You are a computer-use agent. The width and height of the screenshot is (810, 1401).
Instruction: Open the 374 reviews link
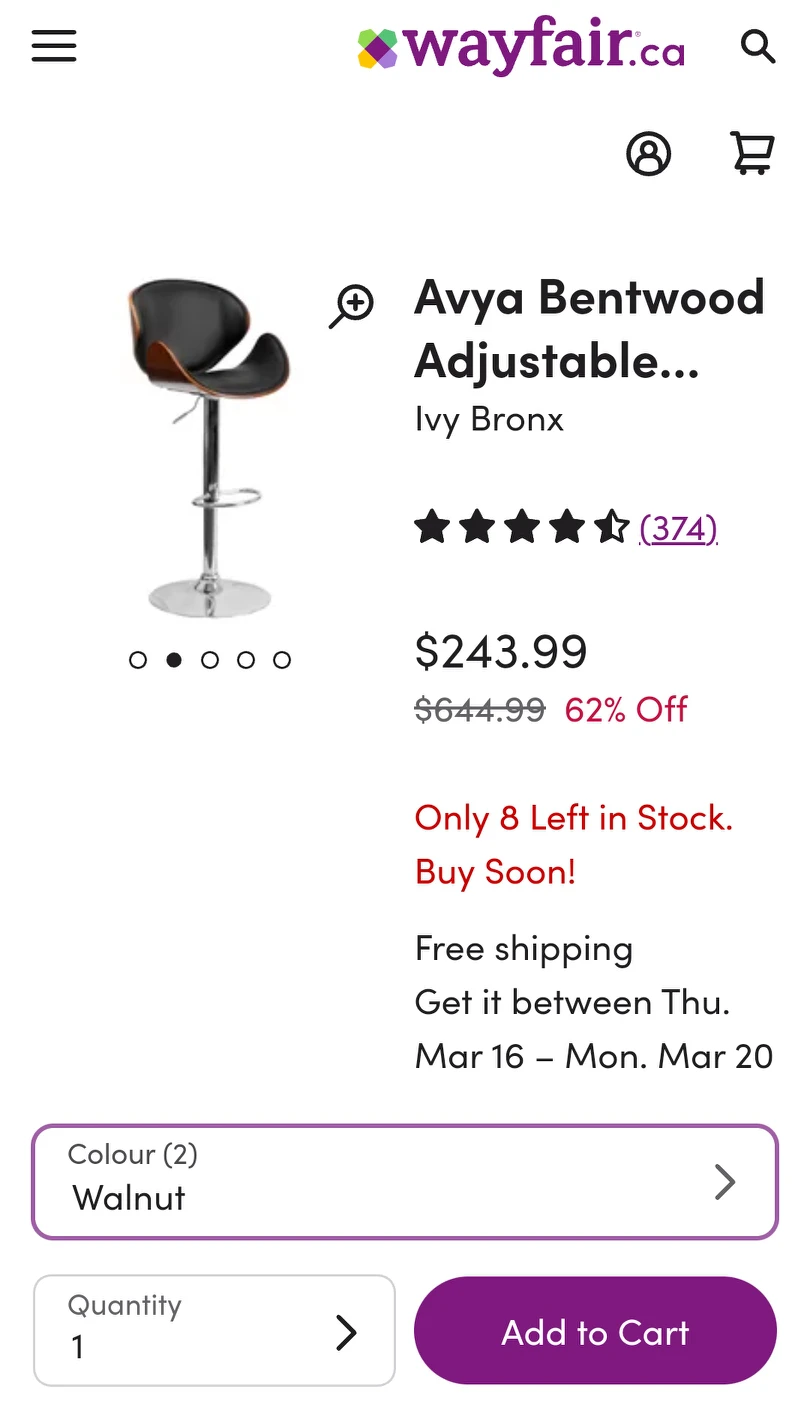click(x=679, y=527)
